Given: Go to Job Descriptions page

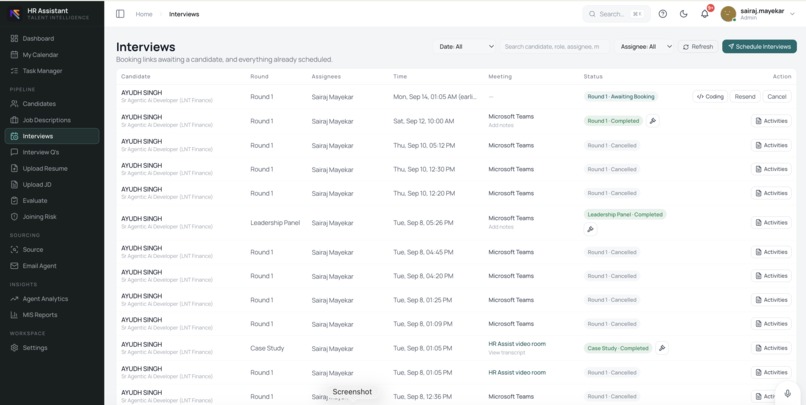Looking at the screenshot, I should click(x=50, y=120).
